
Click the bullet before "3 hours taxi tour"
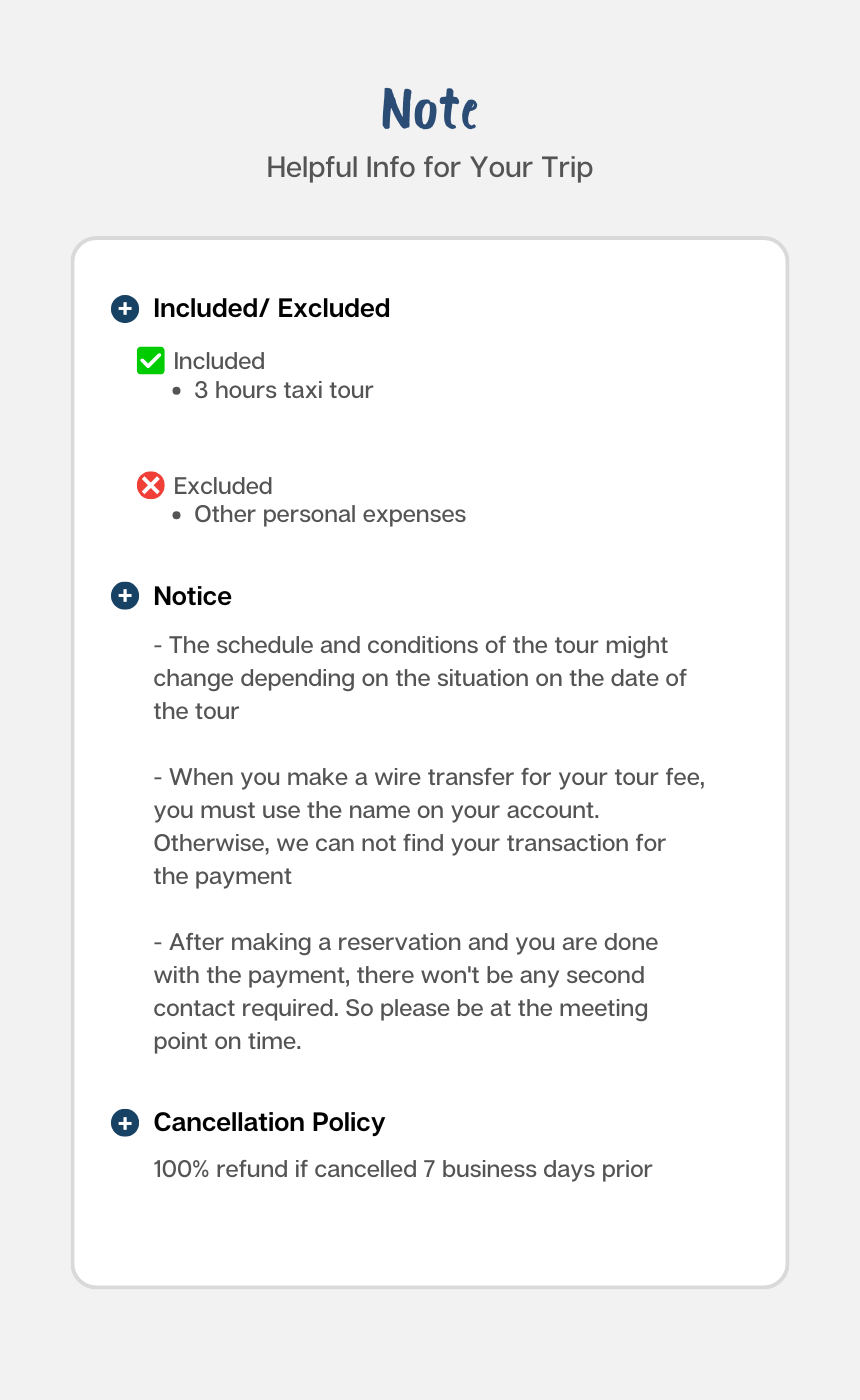click(x=177, y=391)
